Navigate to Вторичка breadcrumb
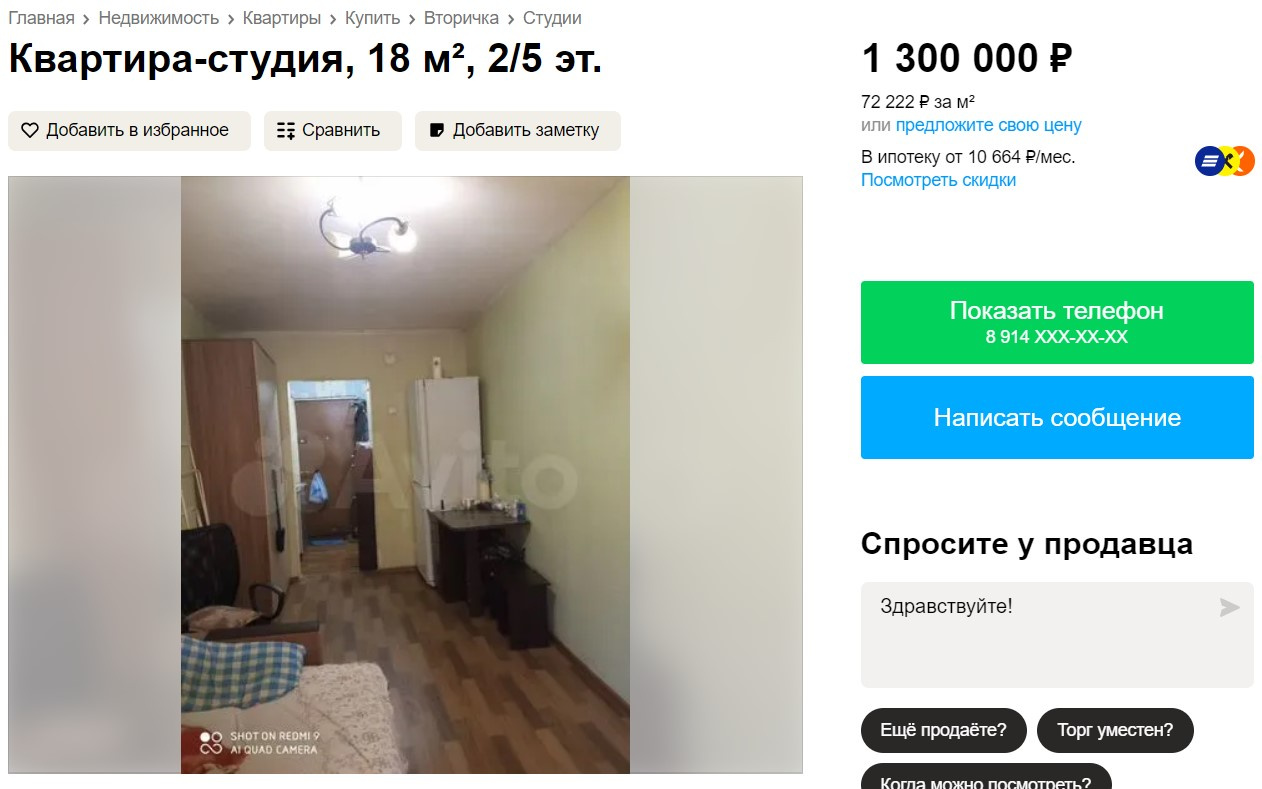This screenshot has width=1262, height=789. coord(461,18)
